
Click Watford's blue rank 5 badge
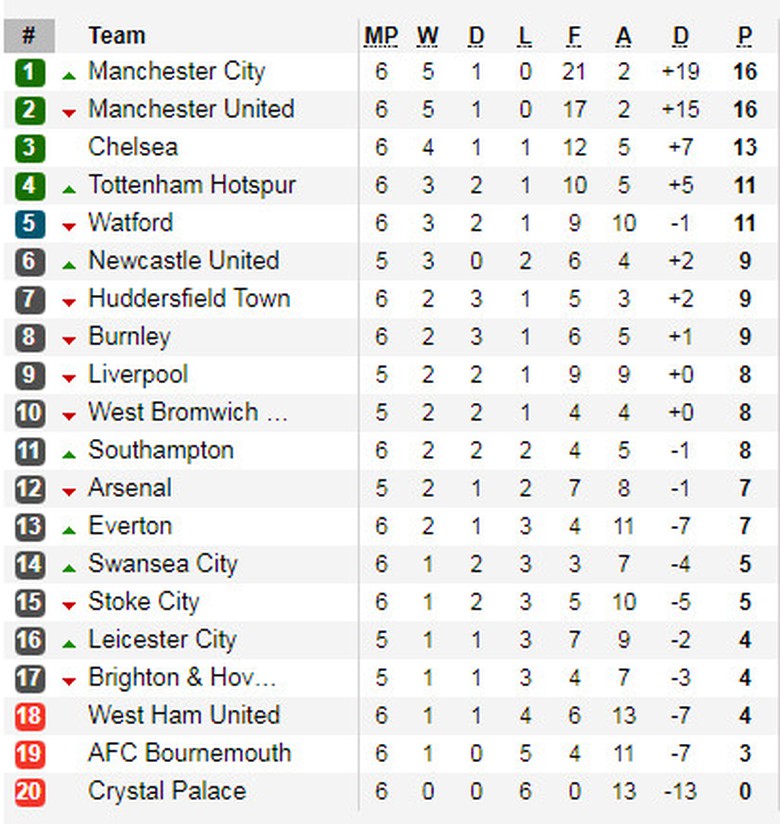(30, 223)
